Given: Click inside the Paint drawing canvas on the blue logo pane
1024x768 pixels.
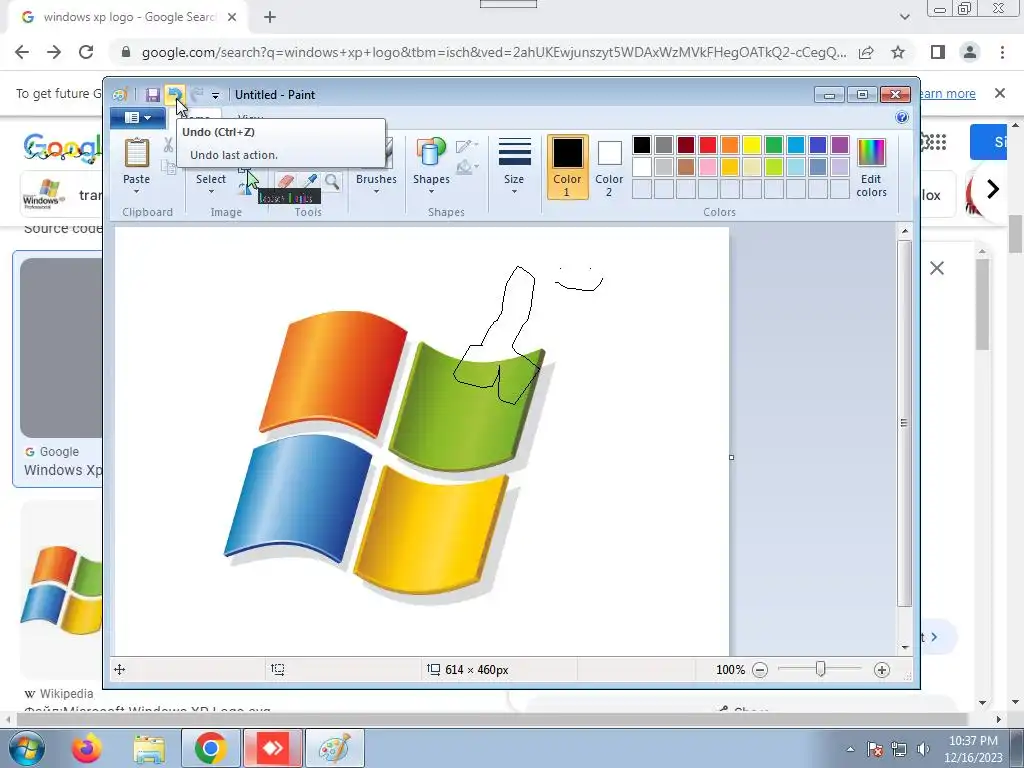Looking at the screenshot, I should 297,496.
